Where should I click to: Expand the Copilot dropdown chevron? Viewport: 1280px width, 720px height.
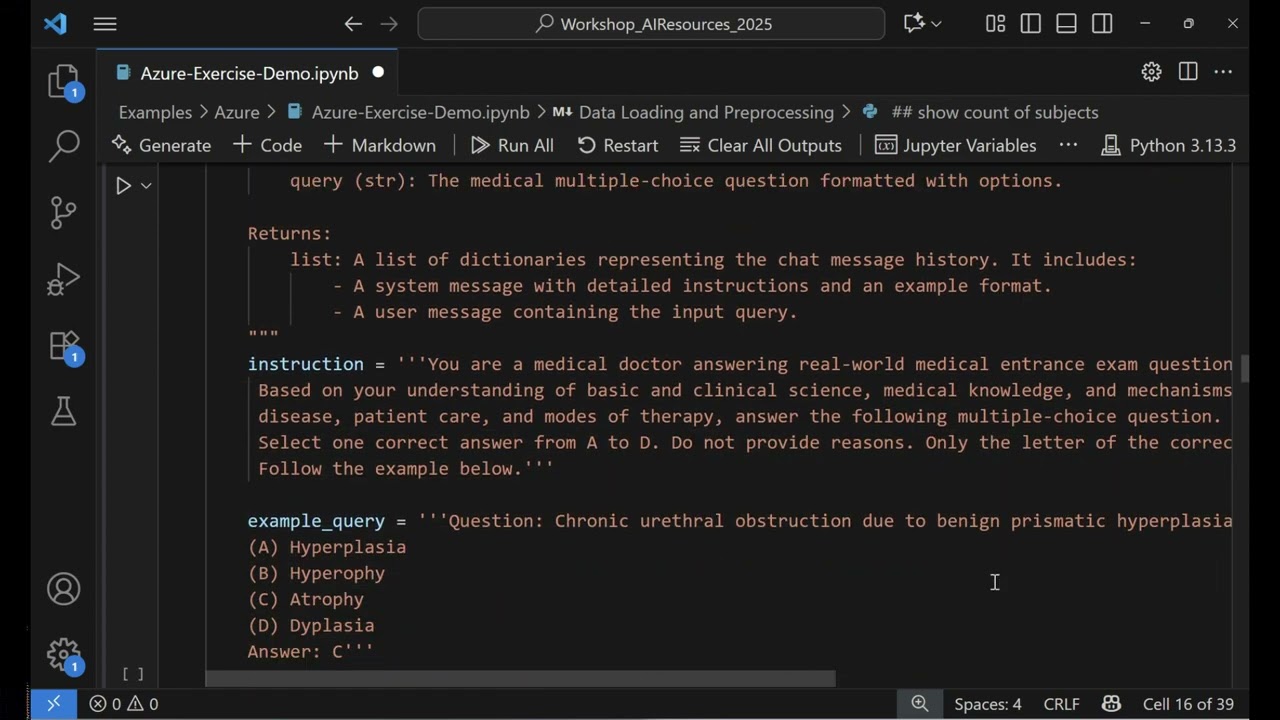pyautogui.click(x=936, y=24)
